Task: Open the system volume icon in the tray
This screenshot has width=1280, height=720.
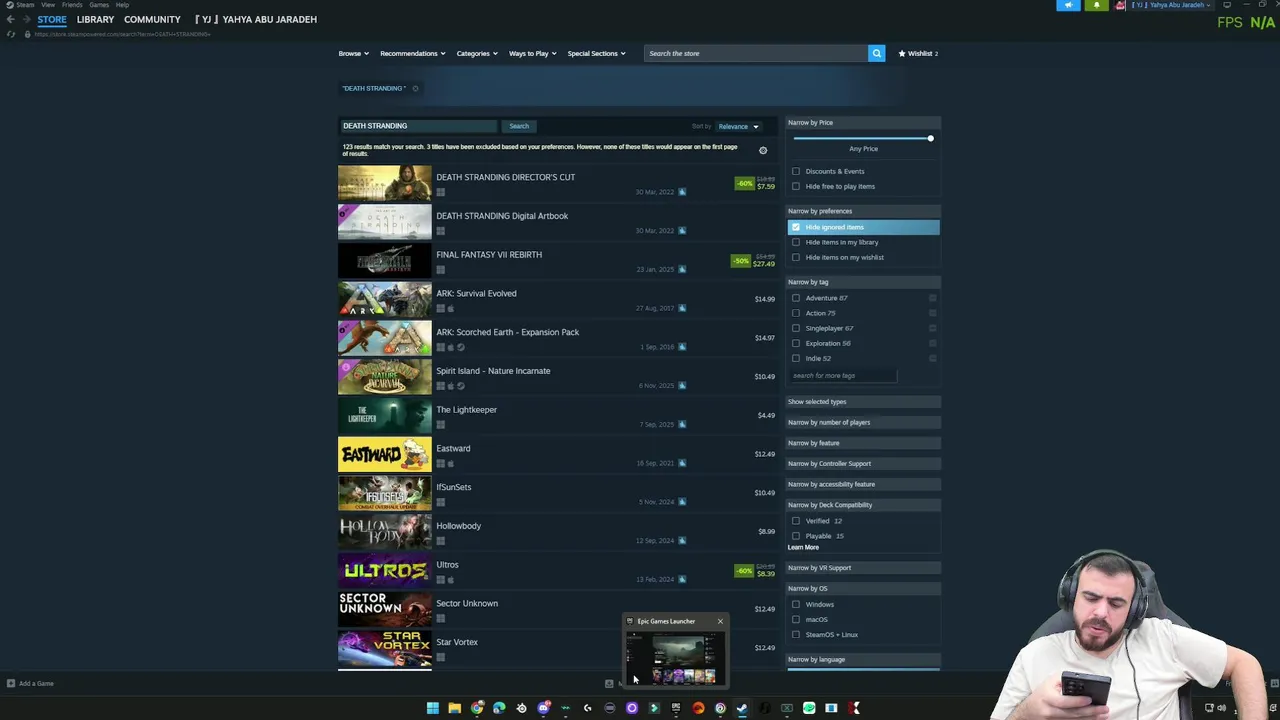Action: [x=1221, y=708]
